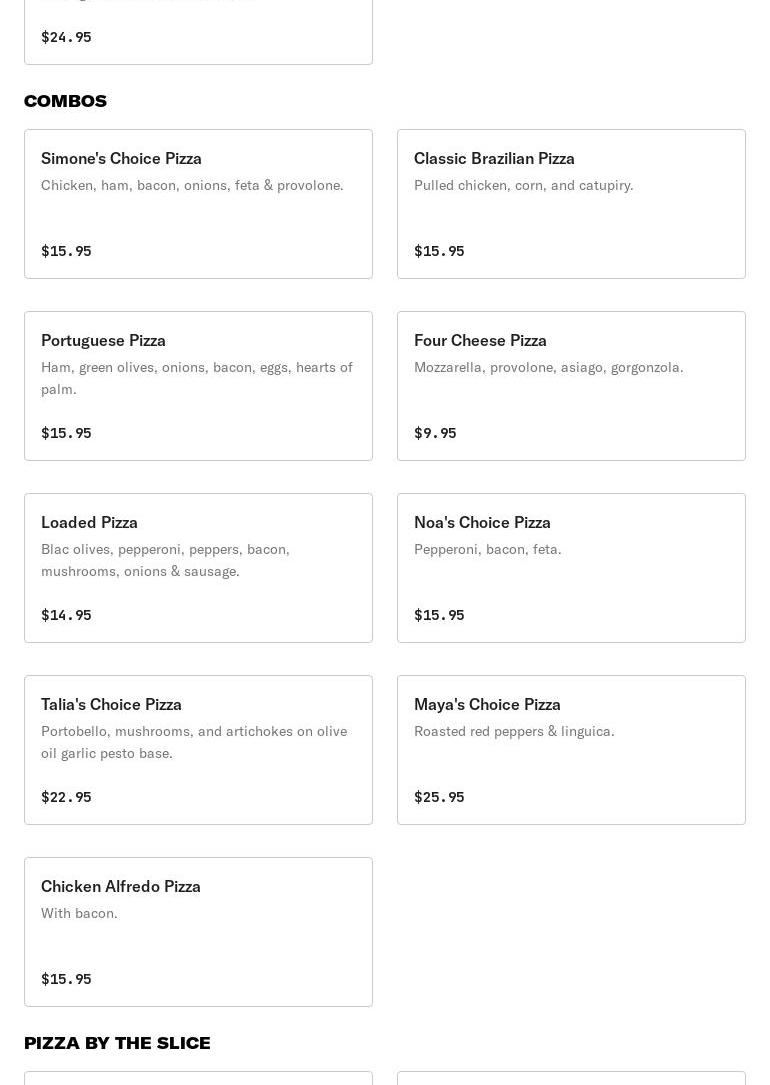Click the COMBOS section heading

pyautogui.click(x=65, y=101)
